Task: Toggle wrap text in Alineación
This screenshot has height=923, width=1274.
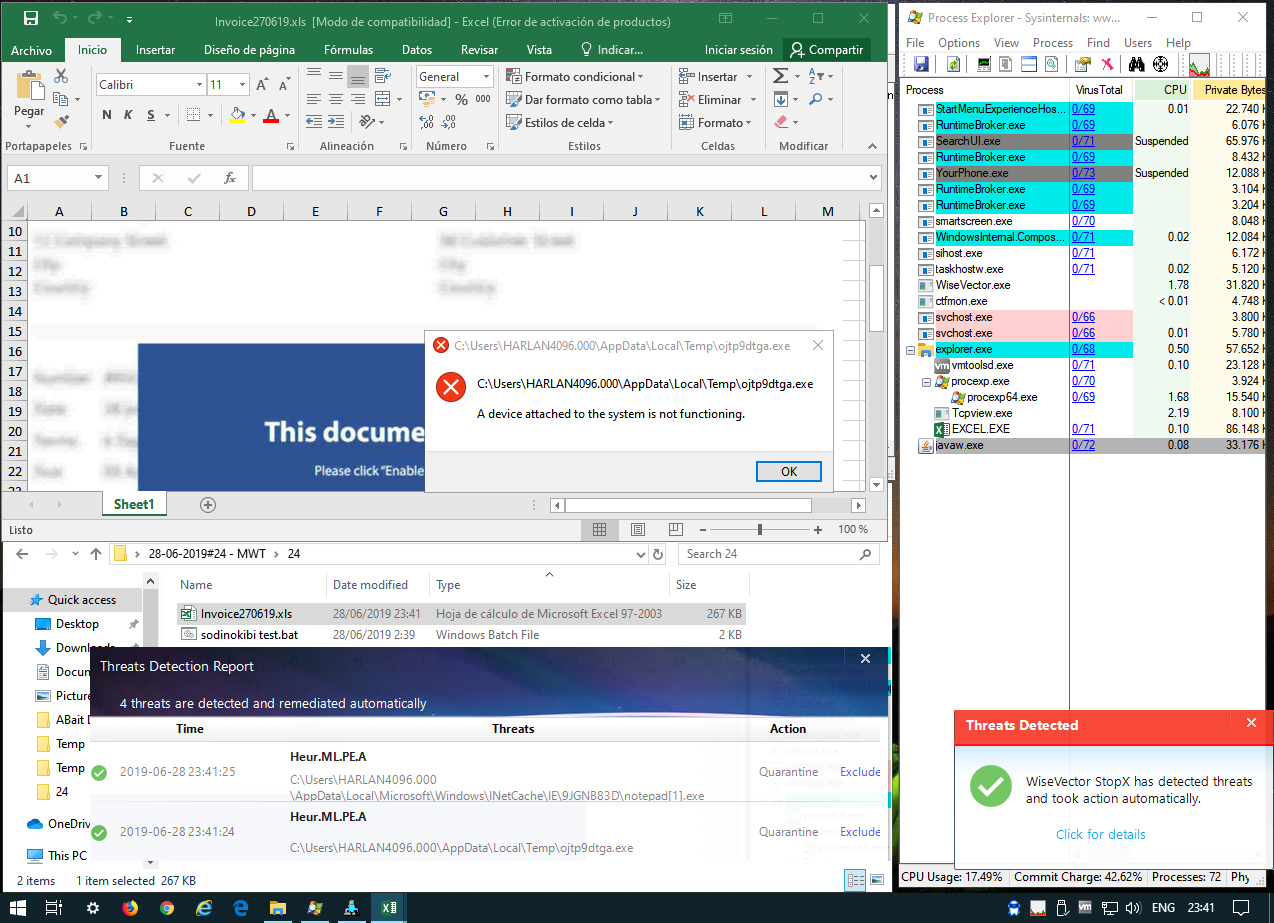Action: [x=381, y=76]
